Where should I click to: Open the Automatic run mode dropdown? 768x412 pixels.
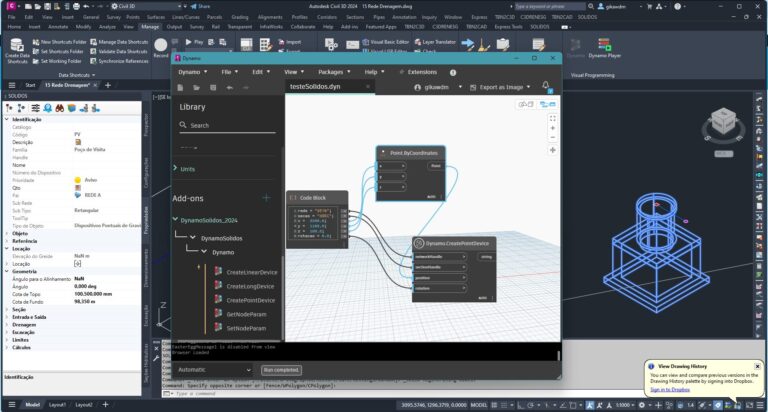coord(216,369)
